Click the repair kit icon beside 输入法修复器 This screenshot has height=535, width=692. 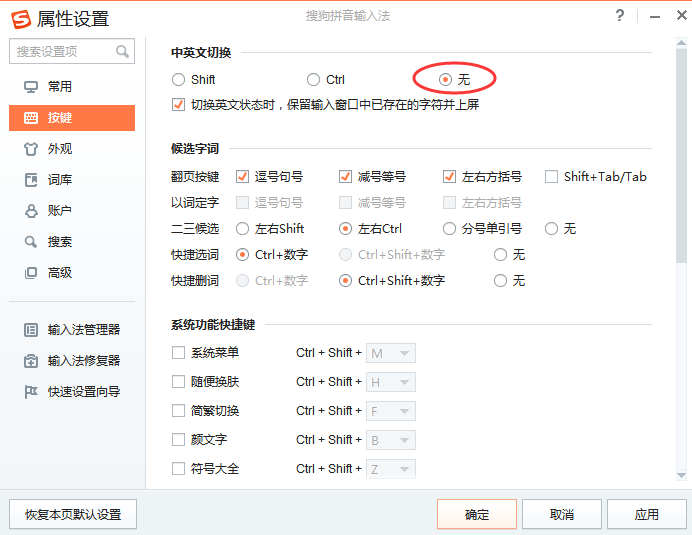coord(31,361)
